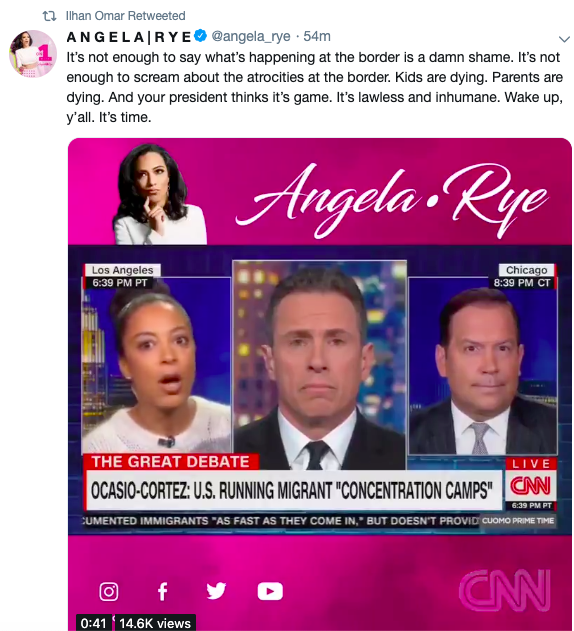This screenshot has width=574, height=631.
Task: Open the 54m tweet timestamp
Action: tap(317, 36)
